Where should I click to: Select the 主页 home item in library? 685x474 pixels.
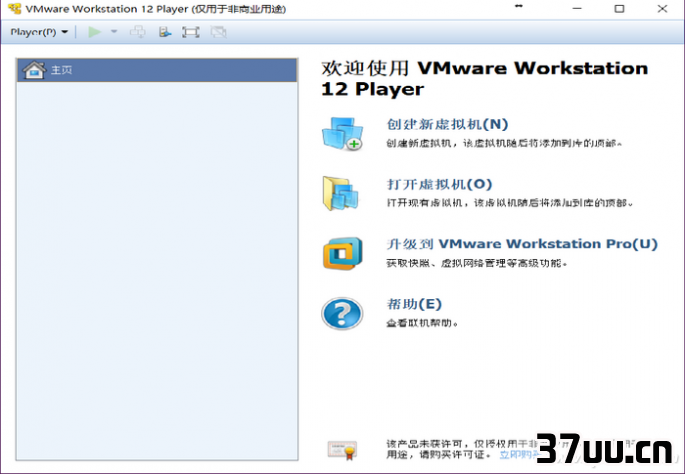coord(157,70)
